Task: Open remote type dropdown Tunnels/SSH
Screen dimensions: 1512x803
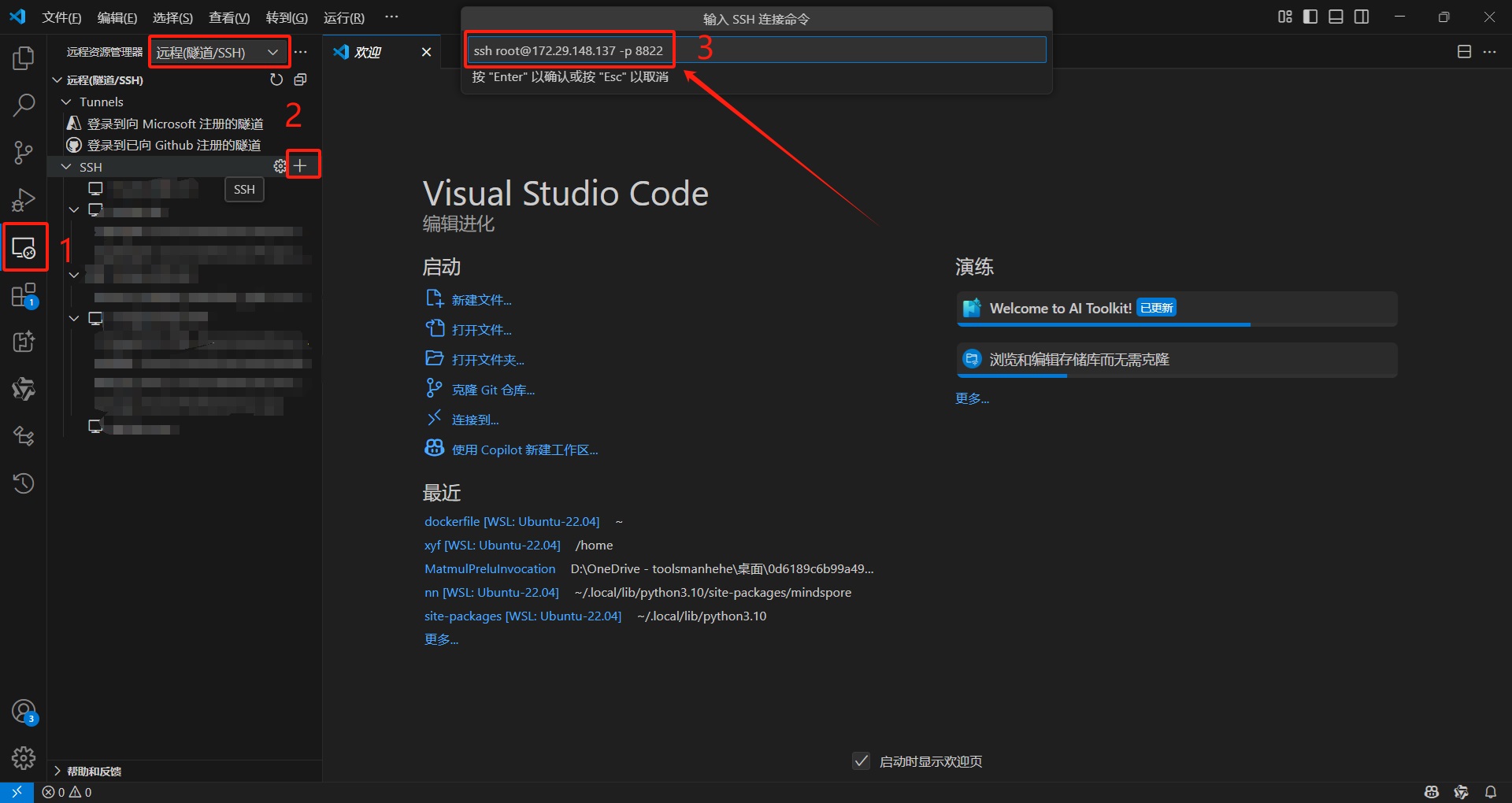Action: [x=219, y=52]
